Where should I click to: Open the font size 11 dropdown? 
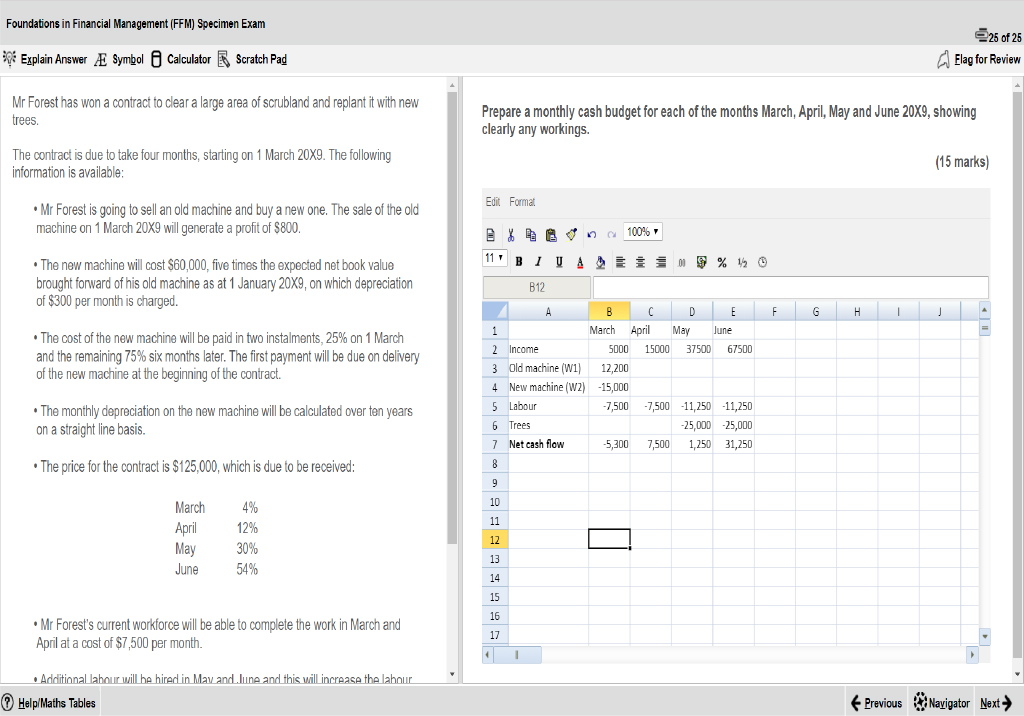[x=494, y=261]
